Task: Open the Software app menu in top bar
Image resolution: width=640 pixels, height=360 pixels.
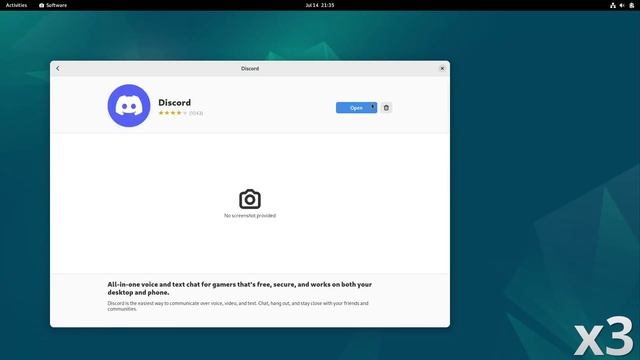Action: coord(53,5)
